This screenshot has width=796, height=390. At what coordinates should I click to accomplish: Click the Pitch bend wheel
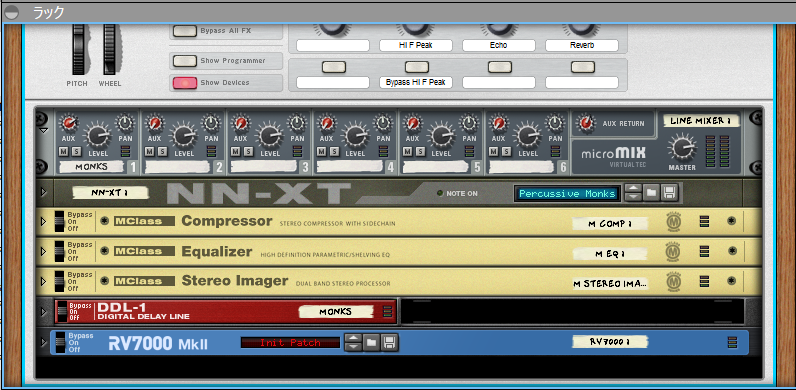(x=78, y=50)
